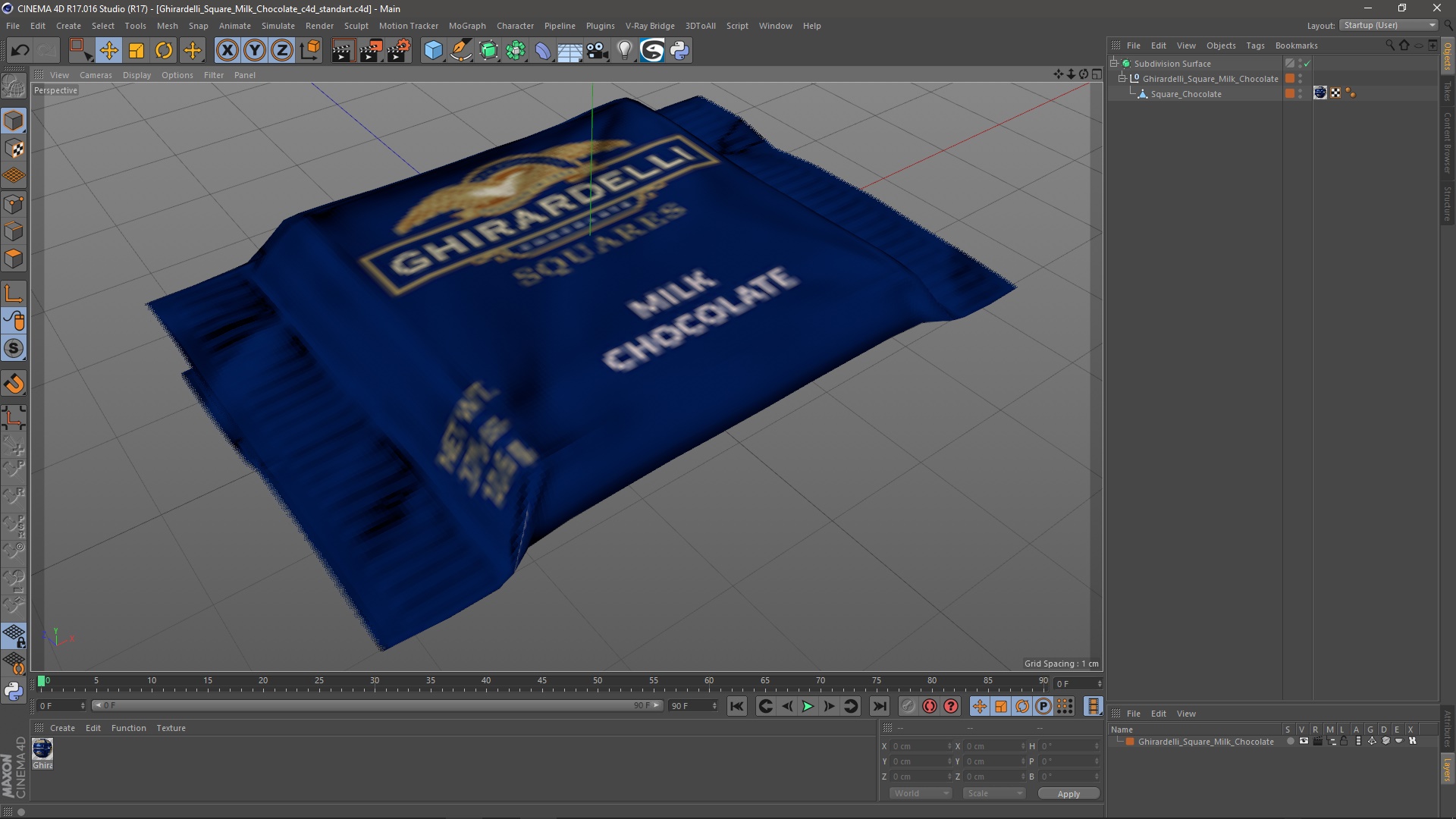Collapse Ghirardelli_Square_Milk_Chocolate null object

click(x=1122, y=79)
